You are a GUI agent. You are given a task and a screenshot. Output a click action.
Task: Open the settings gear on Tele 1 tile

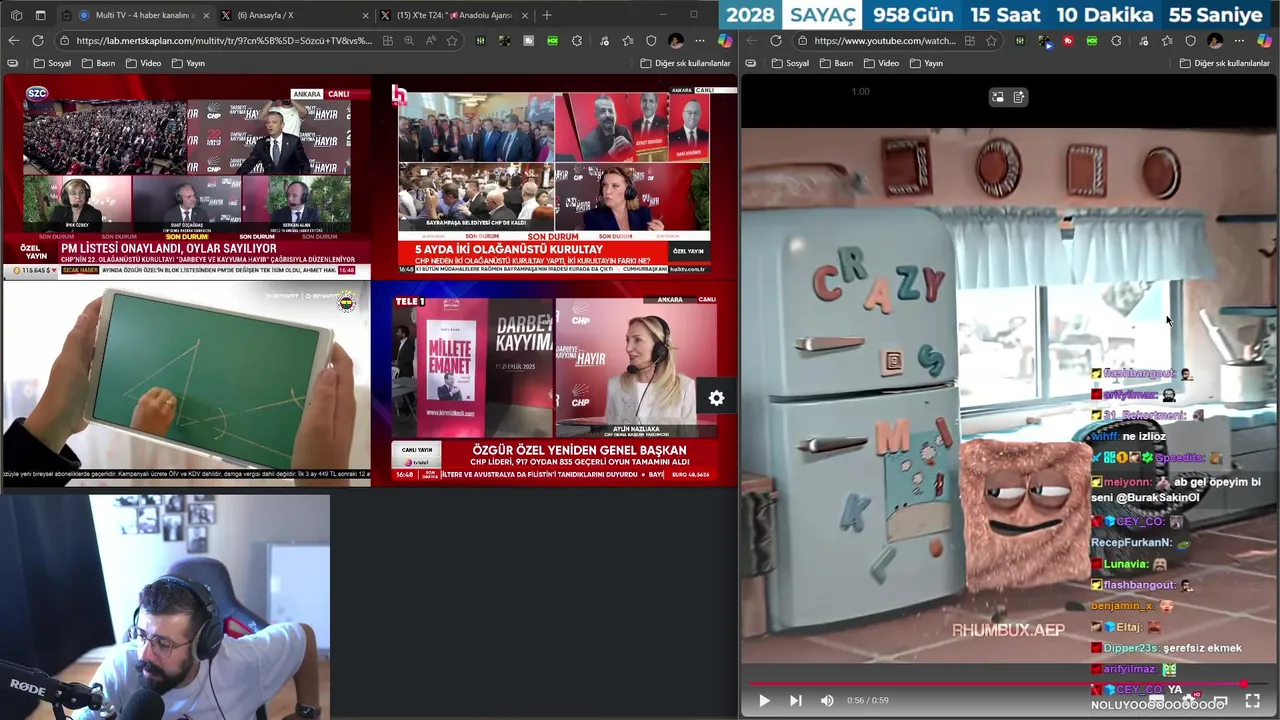pyautogui.click(x=716, y=398)
